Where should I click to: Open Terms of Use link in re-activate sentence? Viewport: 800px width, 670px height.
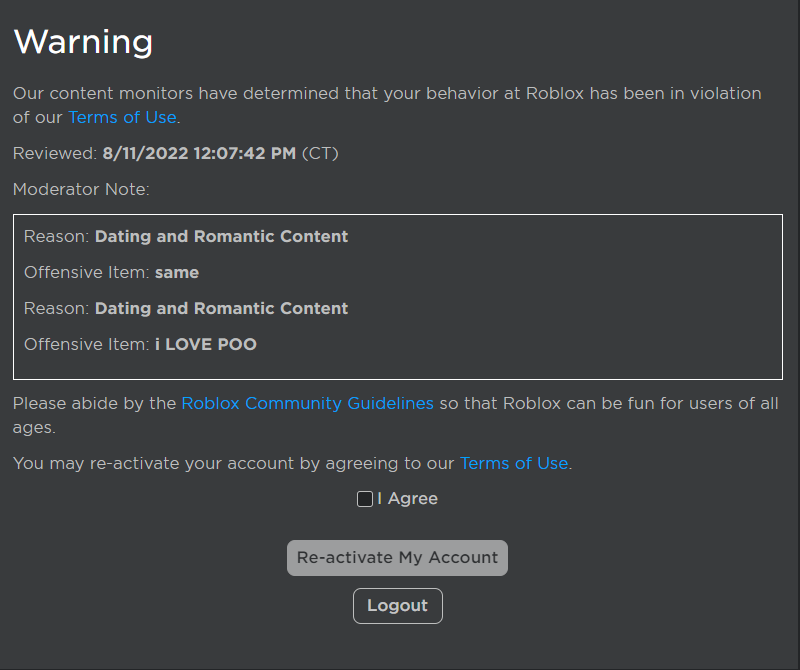514,463
